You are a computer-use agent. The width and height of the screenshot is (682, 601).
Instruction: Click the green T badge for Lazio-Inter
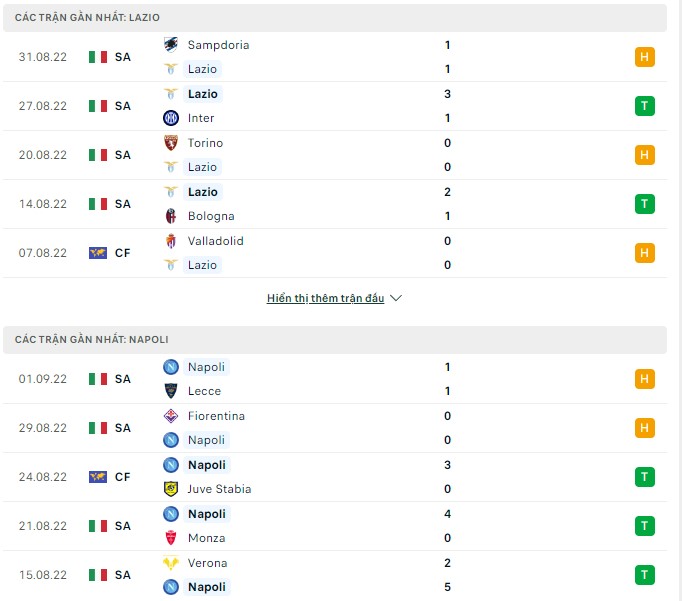644,106
